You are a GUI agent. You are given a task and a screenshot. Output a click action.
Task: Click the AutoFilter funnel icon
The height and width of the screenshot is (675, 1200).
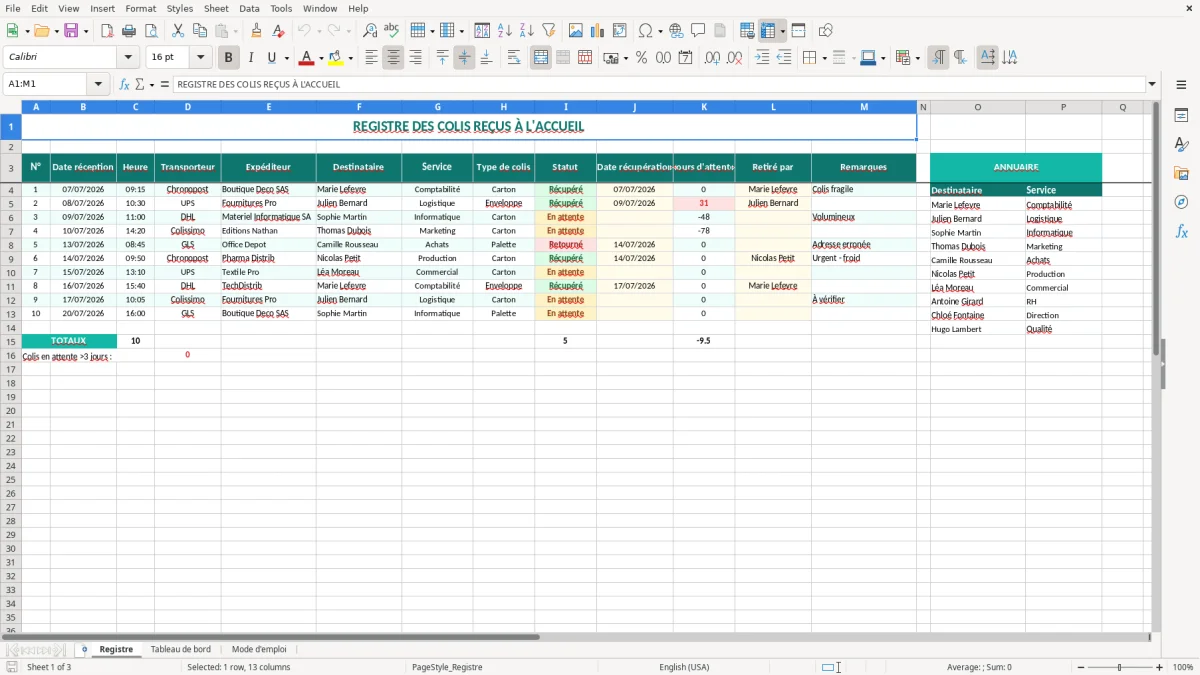tap(548, 31)
